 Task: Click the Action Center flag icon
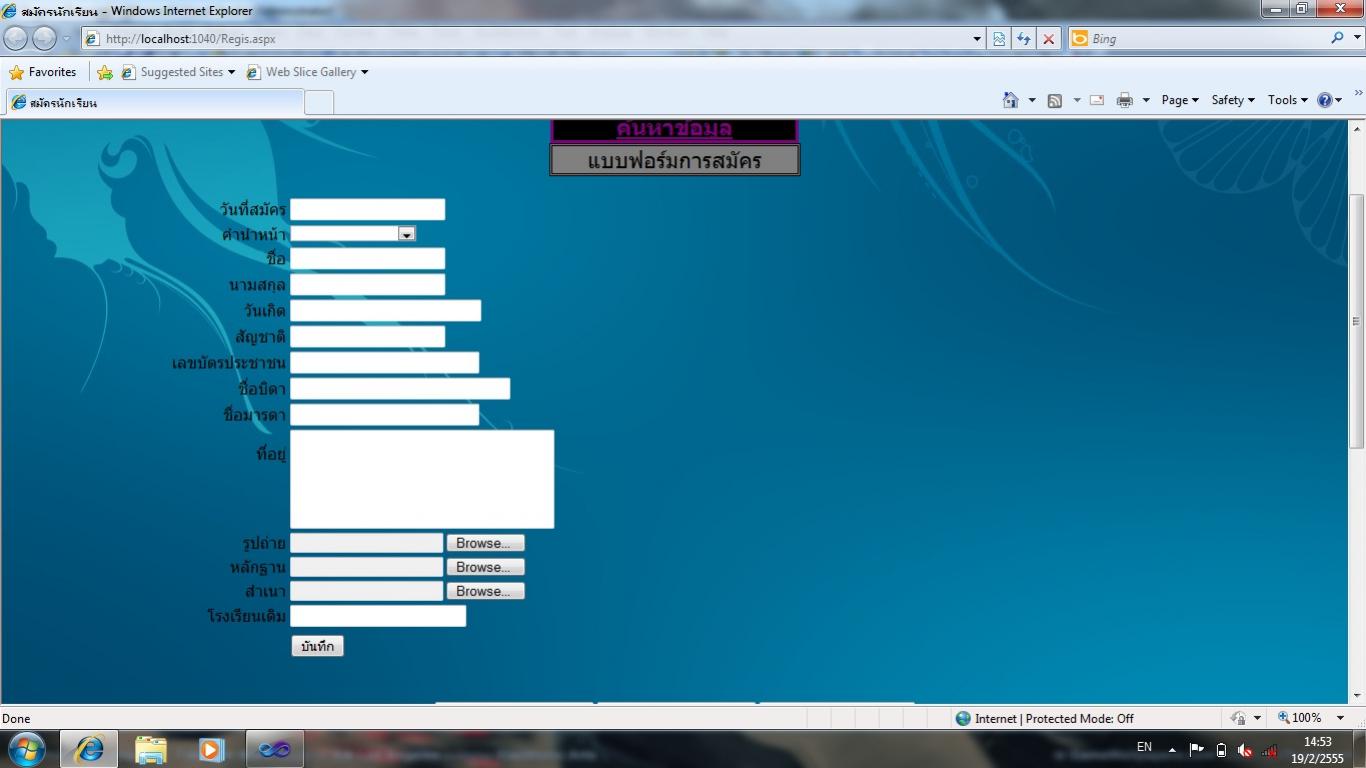(1196, 750)
